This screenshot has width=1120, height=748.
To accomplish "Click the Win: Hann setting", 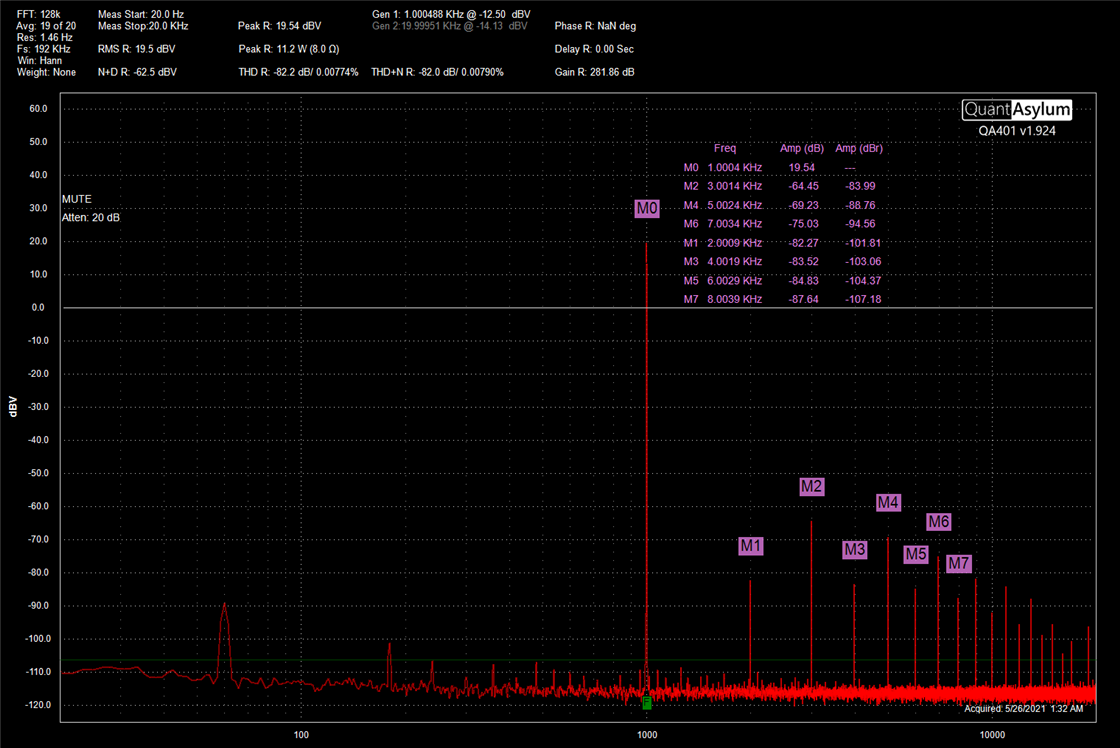I will pos(39,61).
